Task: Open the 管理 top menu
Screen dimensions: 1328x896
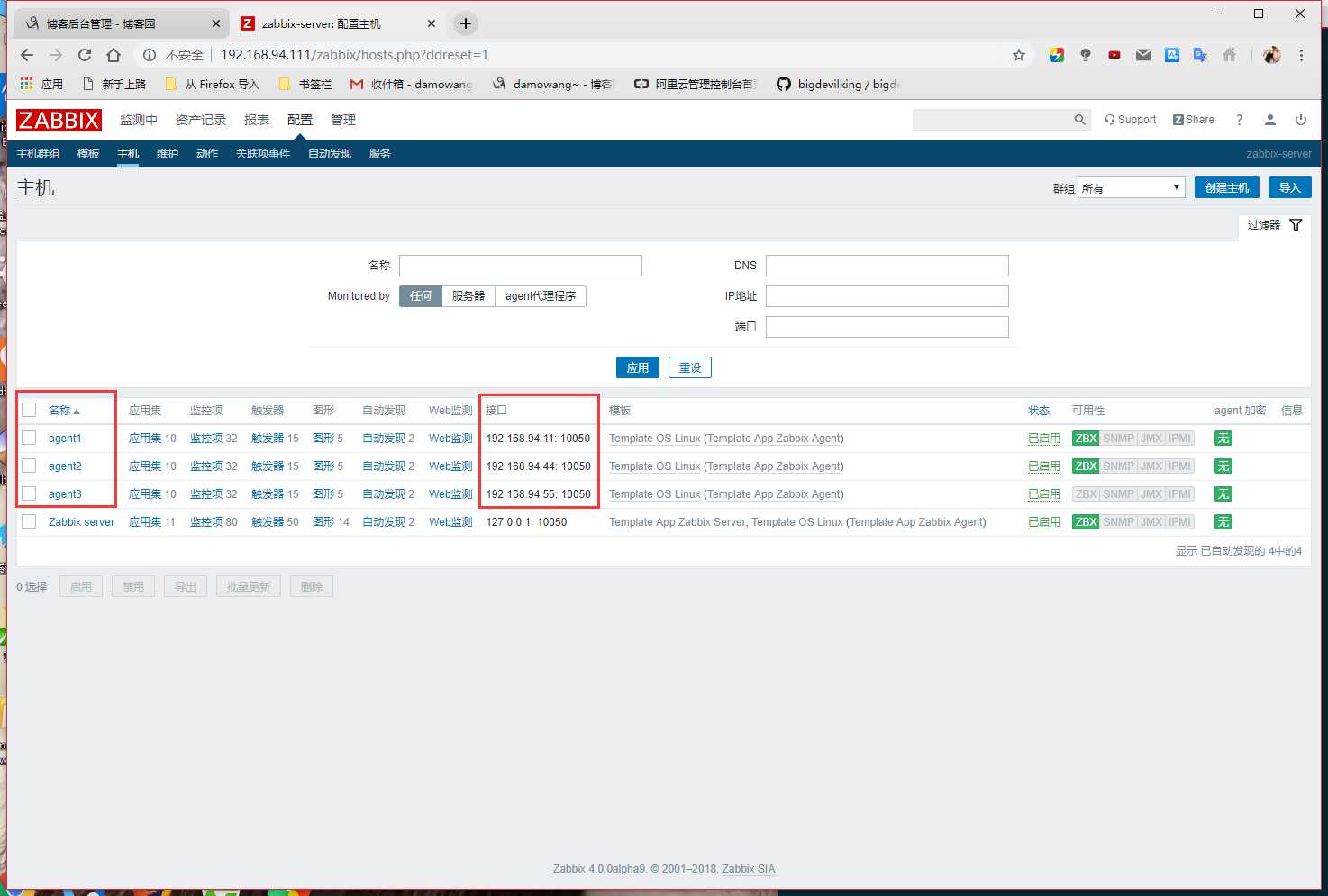Action: point(343,120)
